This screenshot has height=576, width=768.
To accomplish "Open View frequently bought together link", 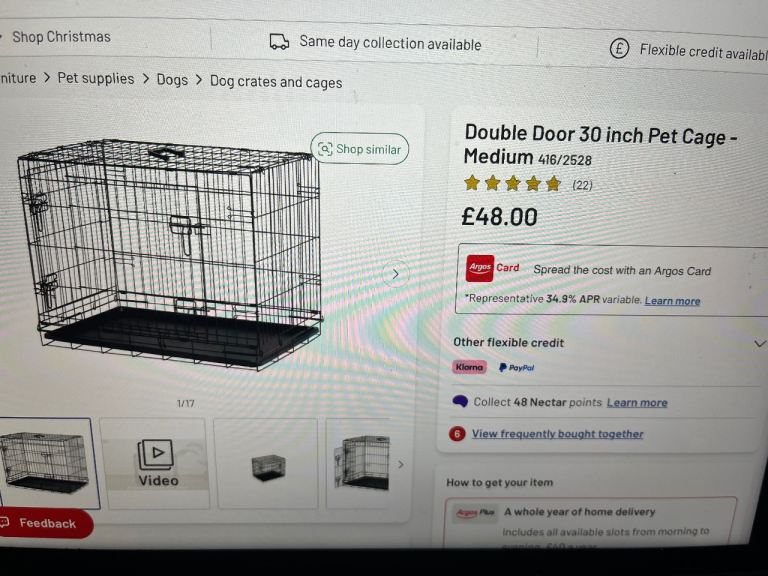I will coord(557,434).
